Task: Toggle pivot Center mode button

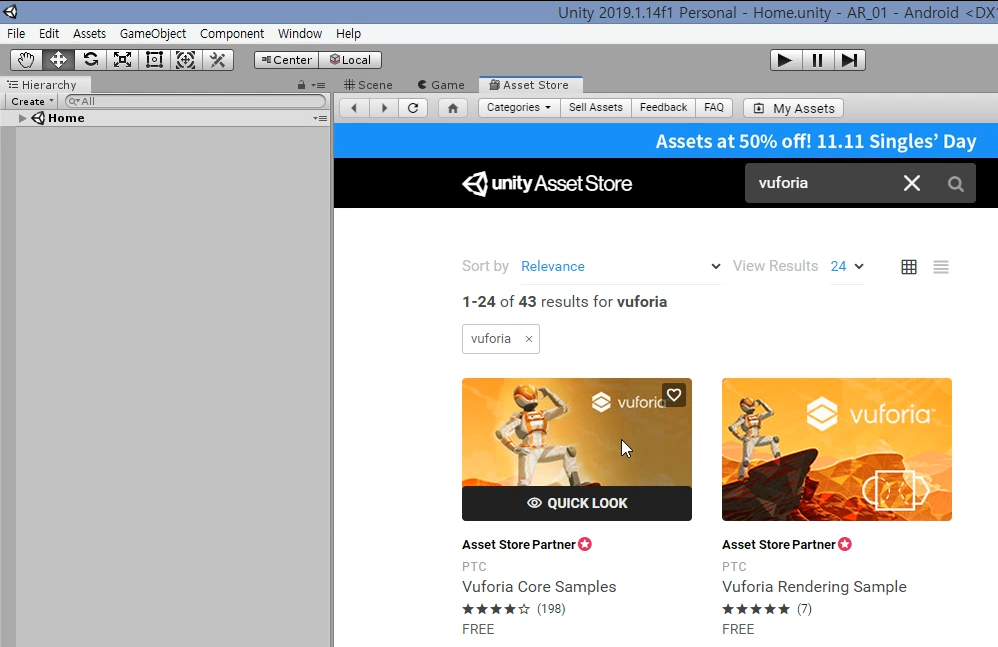Action: (286, 60)
